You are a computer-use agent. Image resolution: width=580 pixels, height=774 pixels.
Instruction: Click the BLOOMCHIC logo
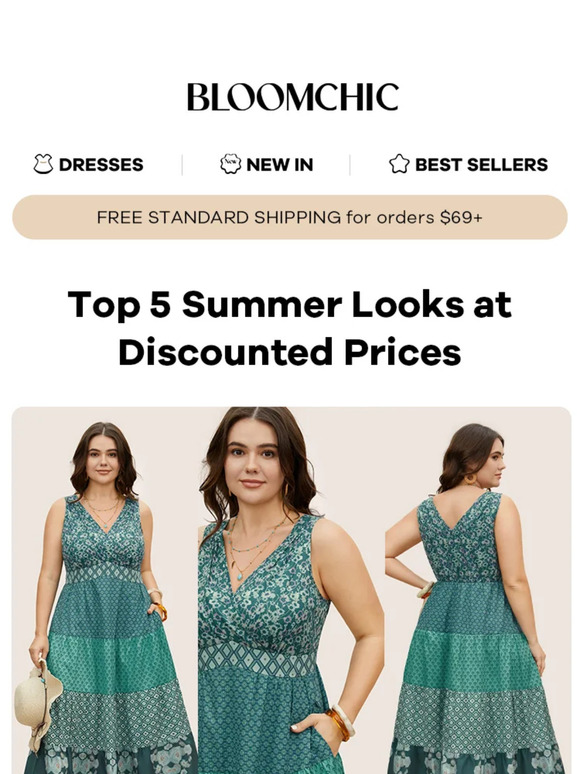[x=293, y=97]
